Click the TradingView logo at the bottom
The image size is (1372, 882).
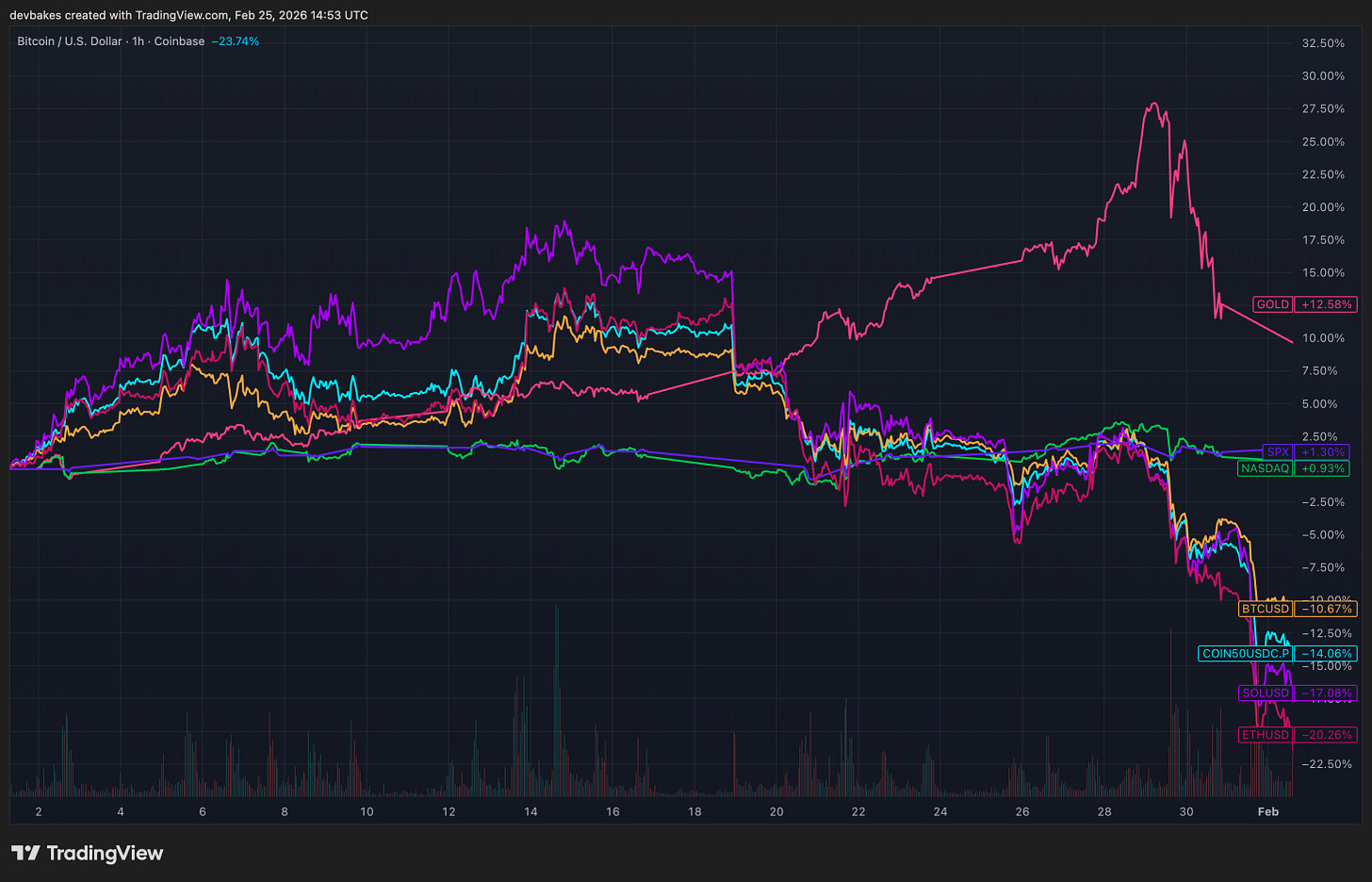[88, 853]
